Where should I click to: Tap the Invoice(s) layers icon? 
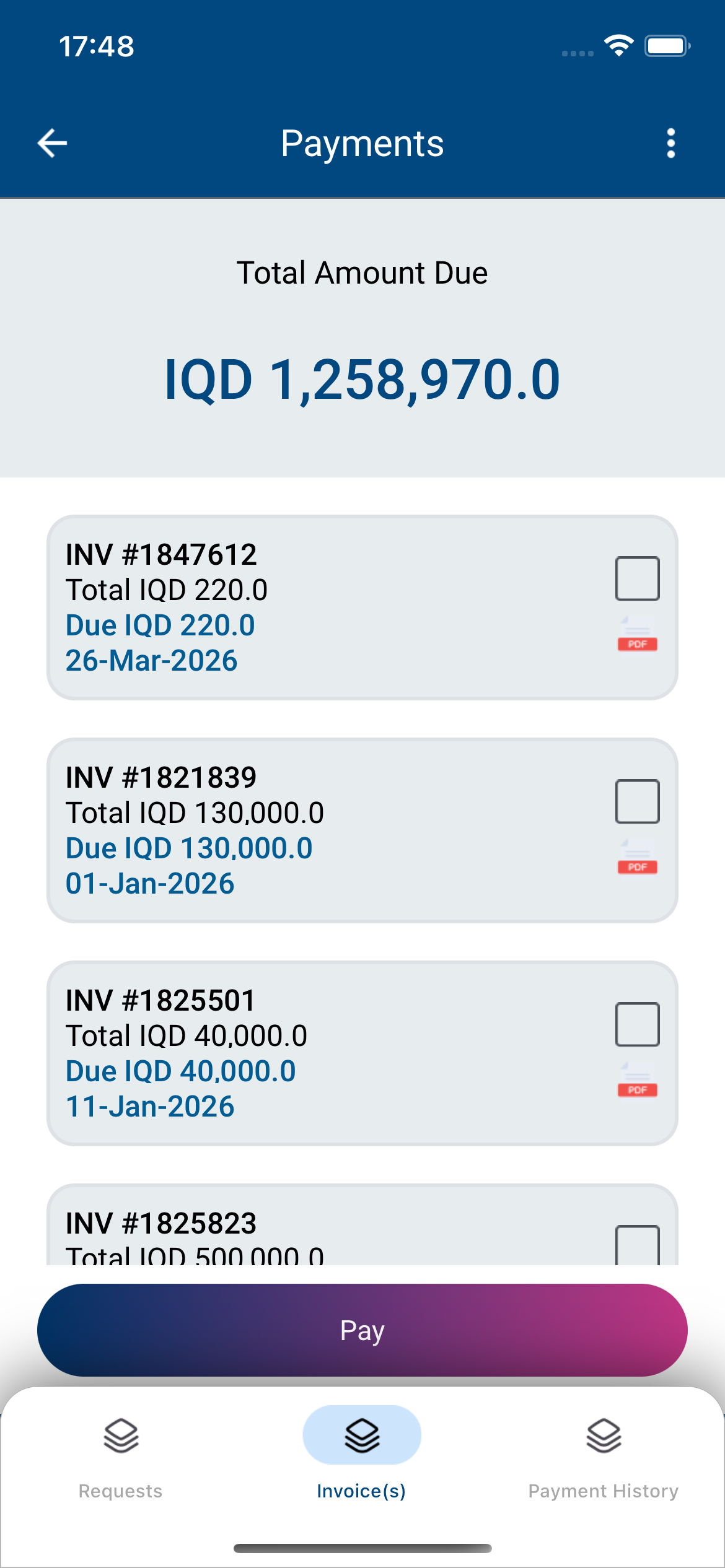point(362,1435)
